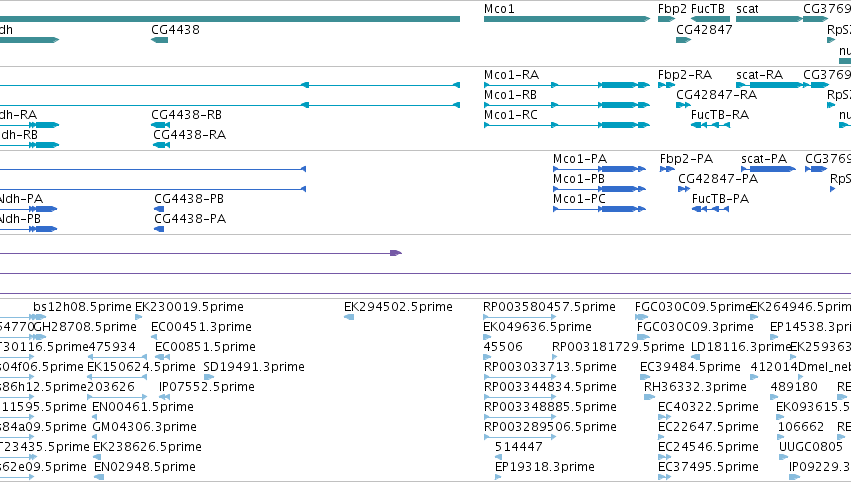Click the CG4438-PB protein glyph
851x482 pixels.
click(159, 209)
